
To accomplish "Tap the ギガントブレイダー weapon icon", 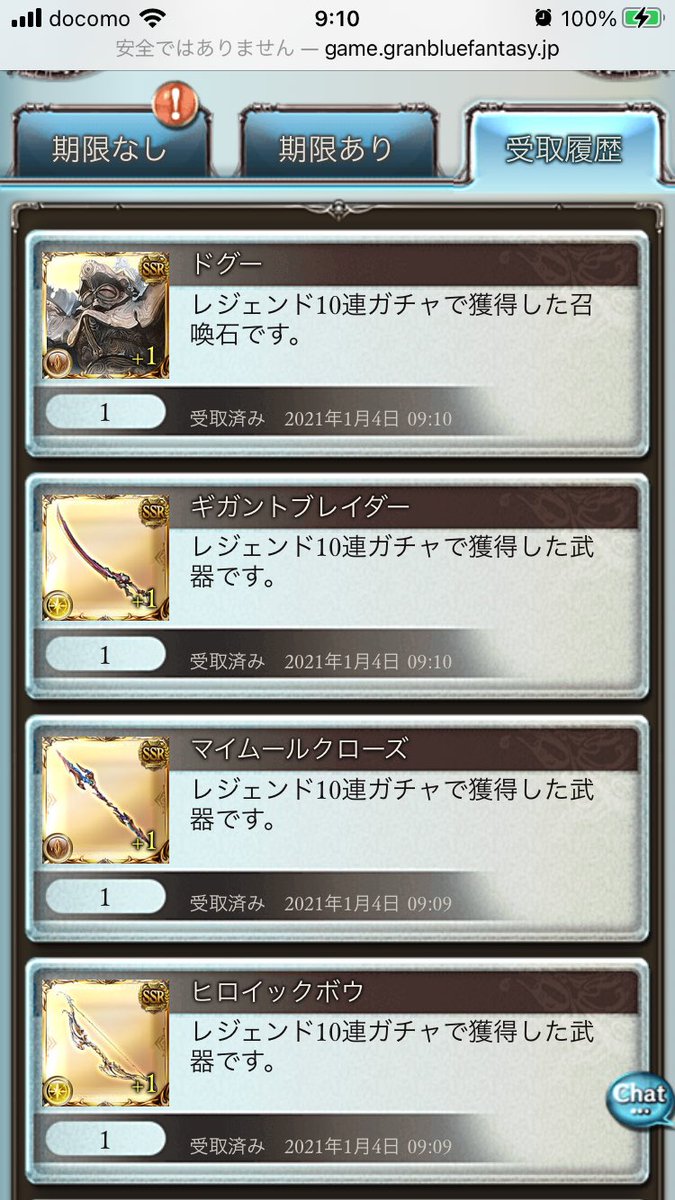I will click(106, 557).
